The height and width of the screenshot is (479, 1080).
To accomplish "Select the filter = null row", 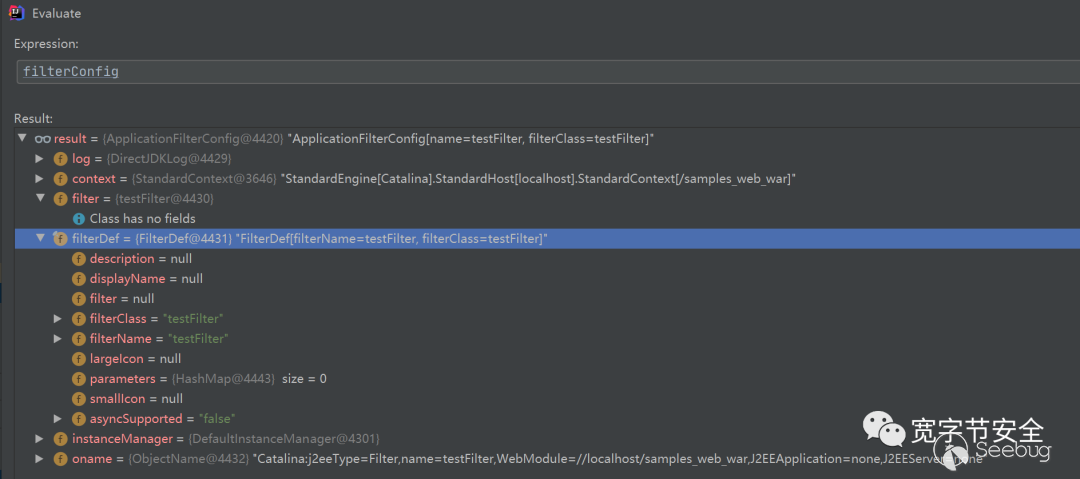I will click(x=548, y=298).
